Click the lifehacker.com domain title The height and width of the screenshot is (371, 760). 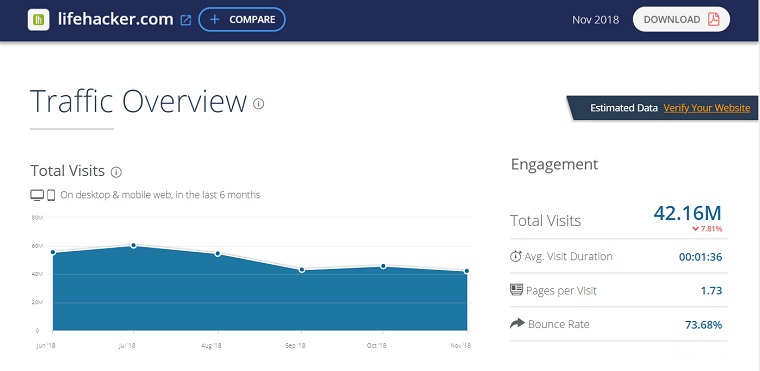[x=115, y=19]
